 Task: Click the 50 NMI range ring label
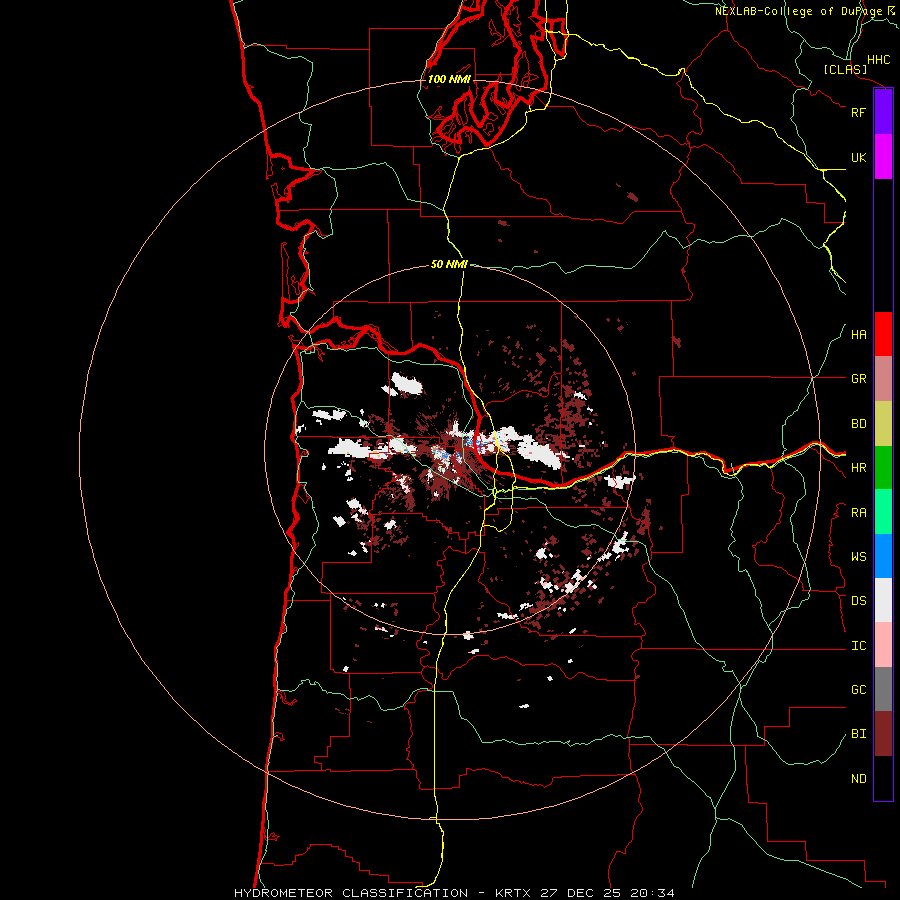(x=449, y=264)
